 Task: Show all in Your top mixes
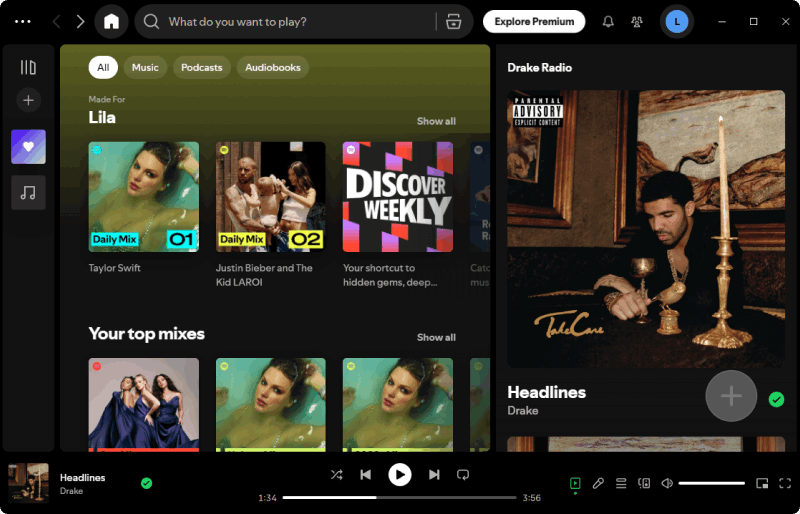coord(436,337)
